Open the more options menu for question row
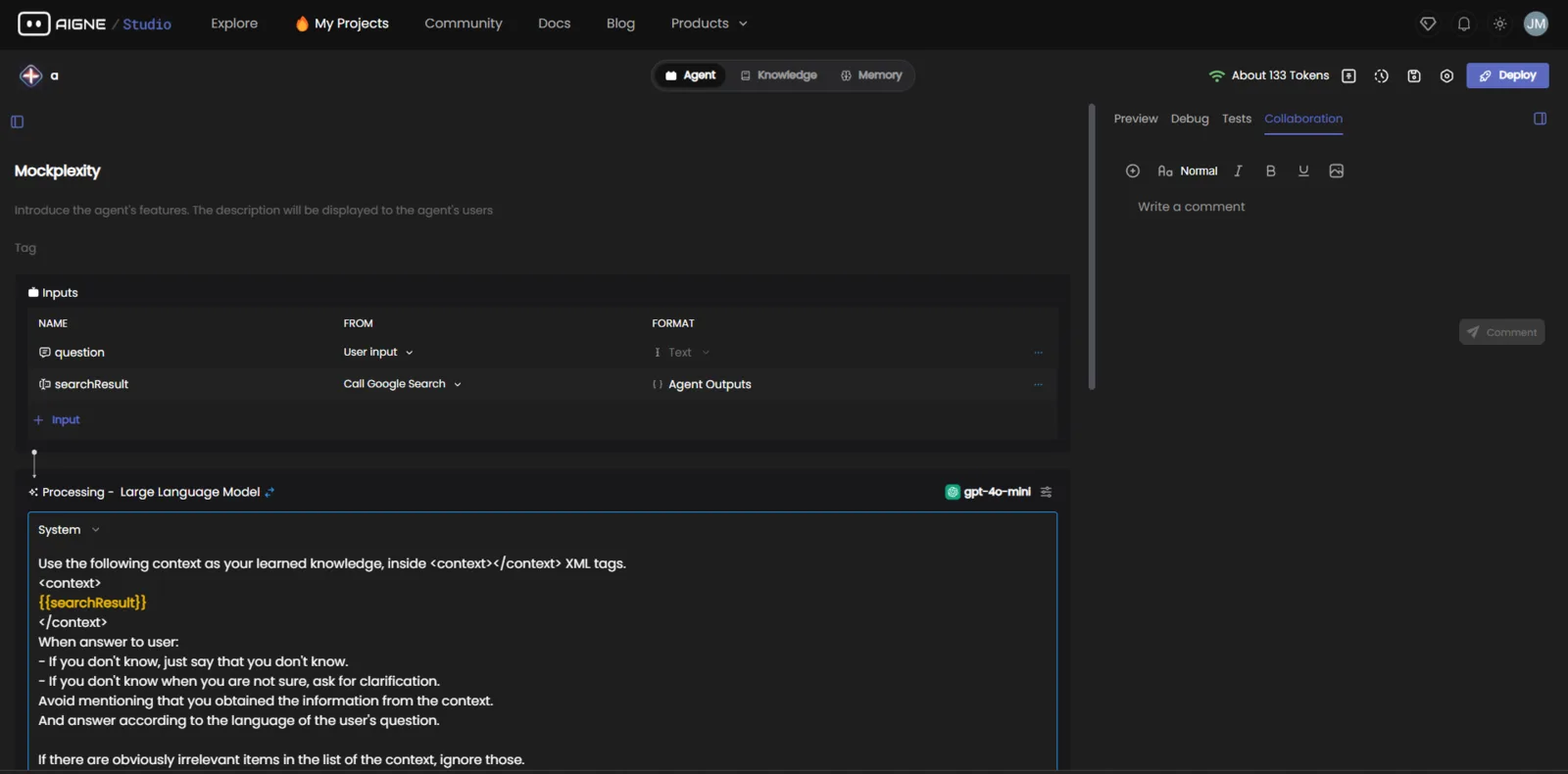This screenshot has width=1568, height=774. tap(1038, 353)
